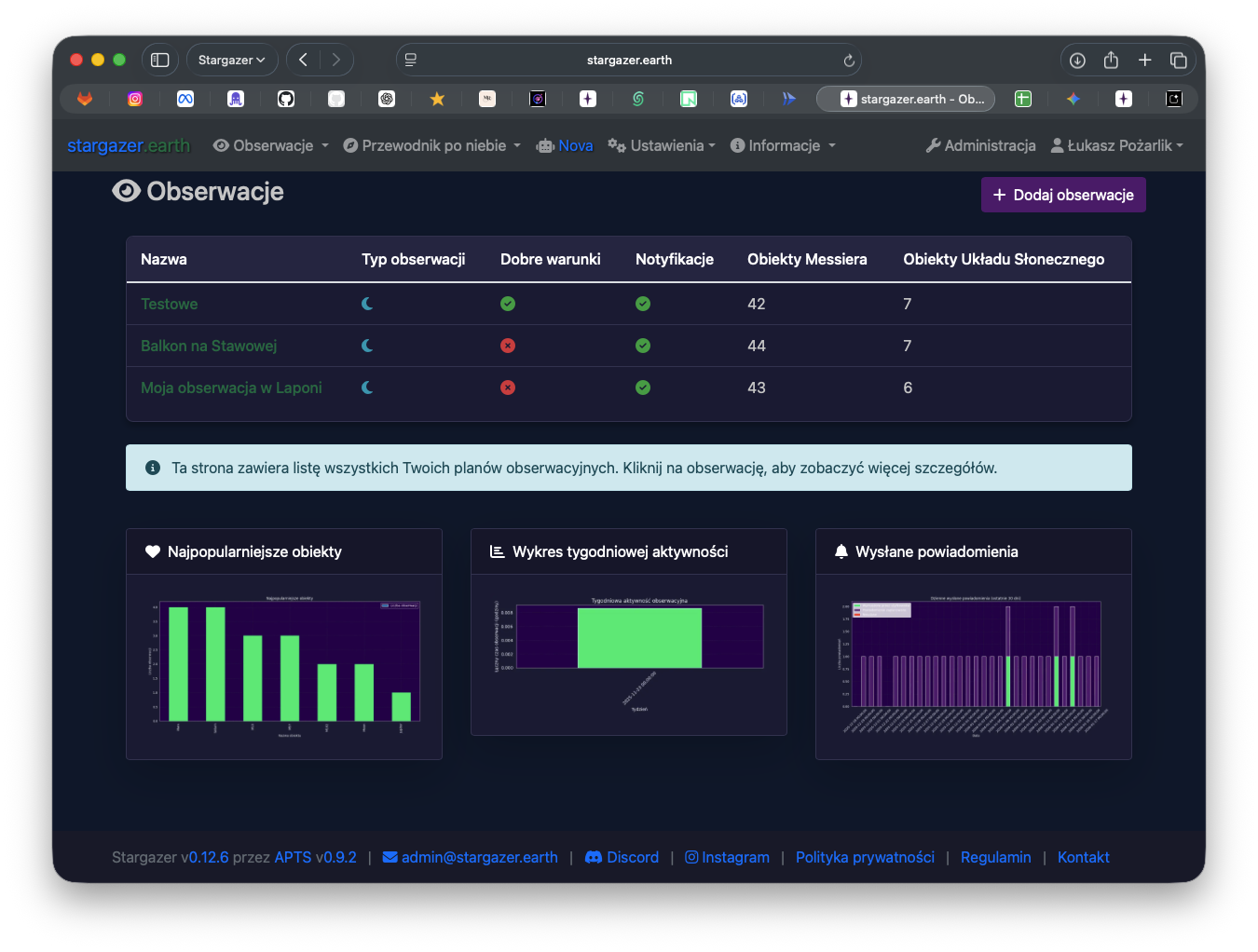
Task: Open the Łukasz Pożarlik user dropdown
Action: (x=1116, y=145)
